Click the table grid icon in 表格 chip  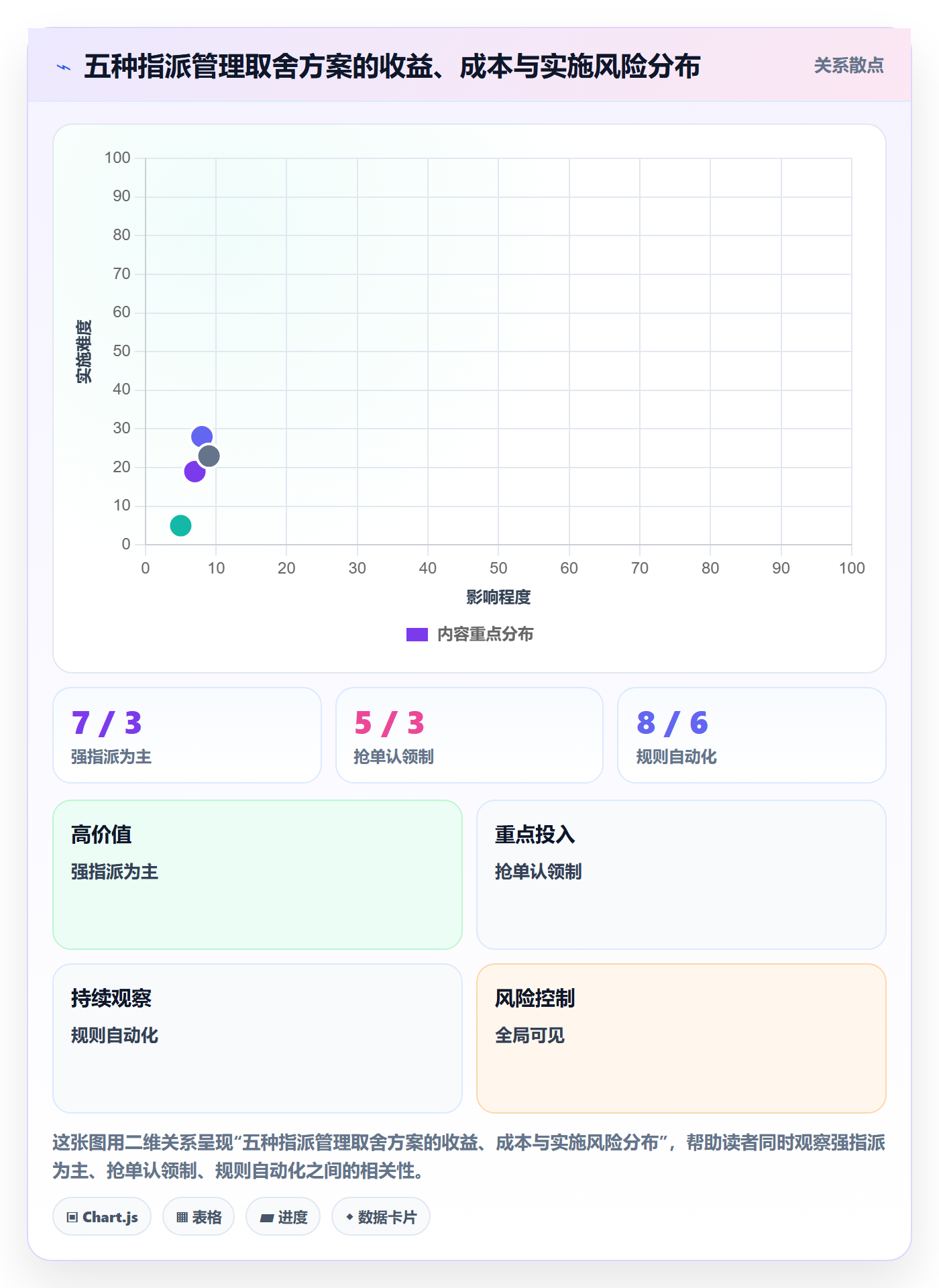tap(182, 1218)
